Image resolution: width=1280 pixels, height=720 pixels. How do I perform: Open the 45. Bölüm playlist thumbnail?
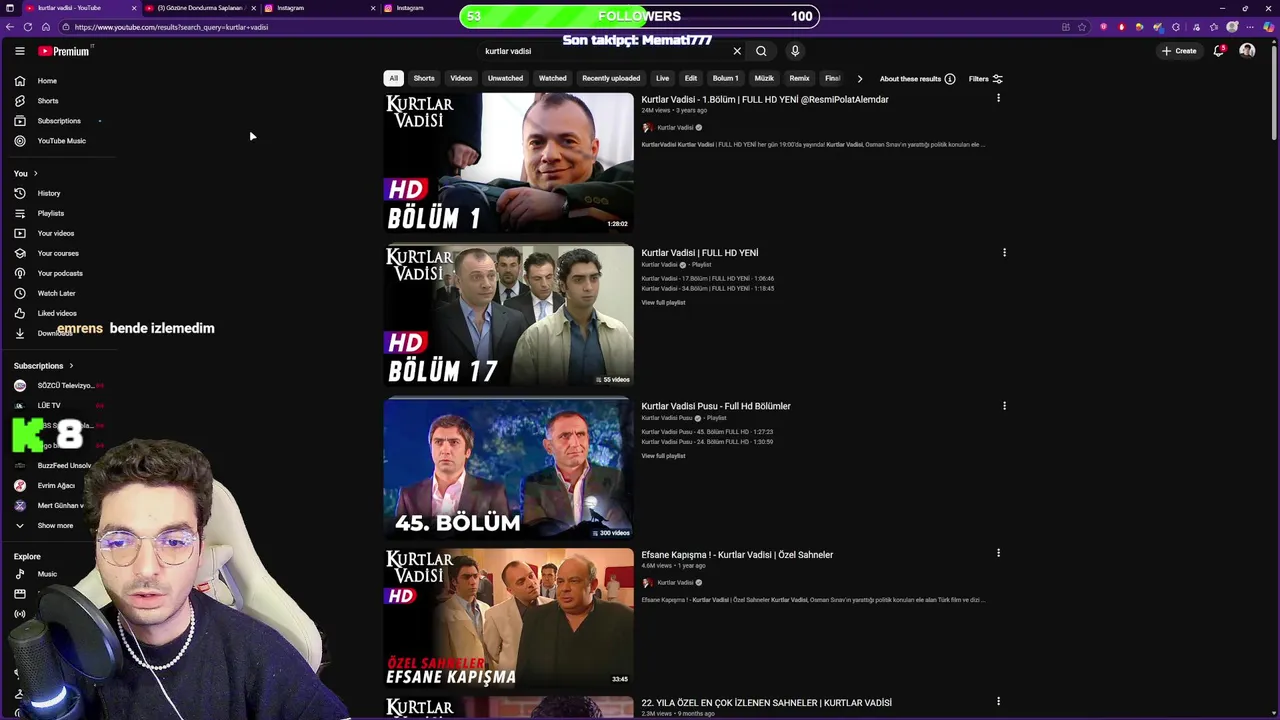[x=508, y=469]
